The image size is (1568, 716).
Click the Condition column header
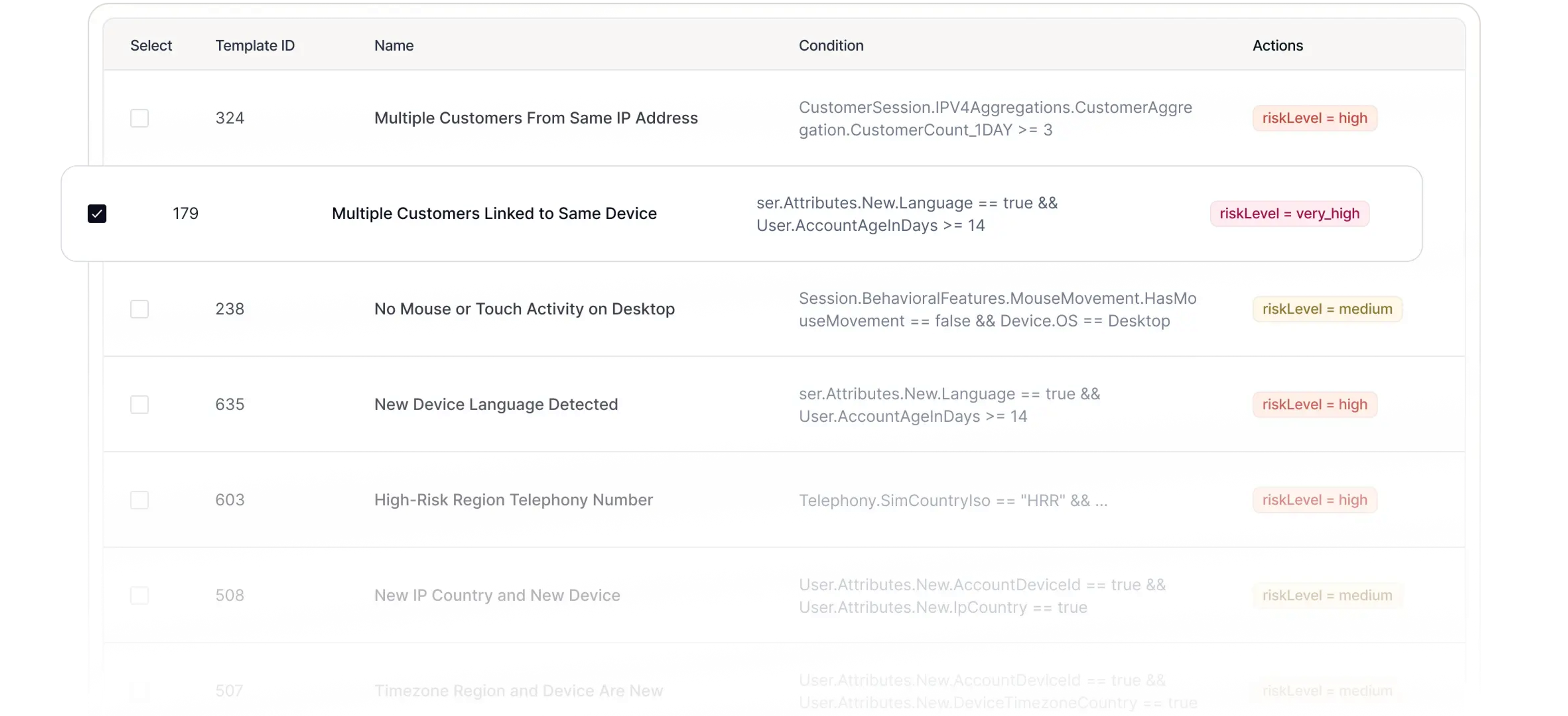click(831, 46)
